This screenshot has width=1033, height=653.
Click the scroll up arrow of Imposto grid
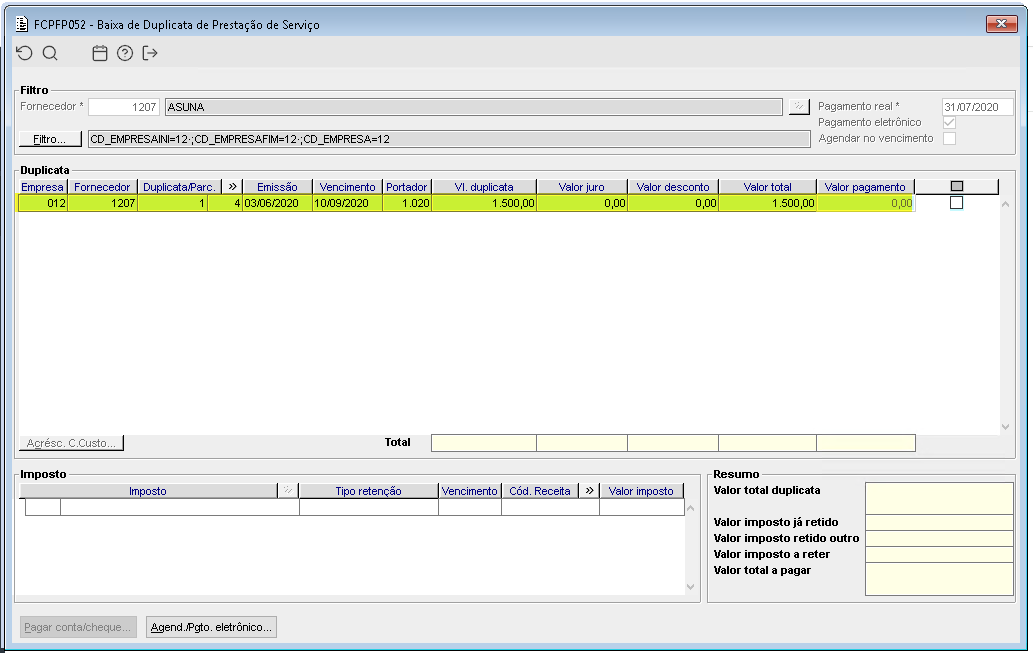[690, 508]
